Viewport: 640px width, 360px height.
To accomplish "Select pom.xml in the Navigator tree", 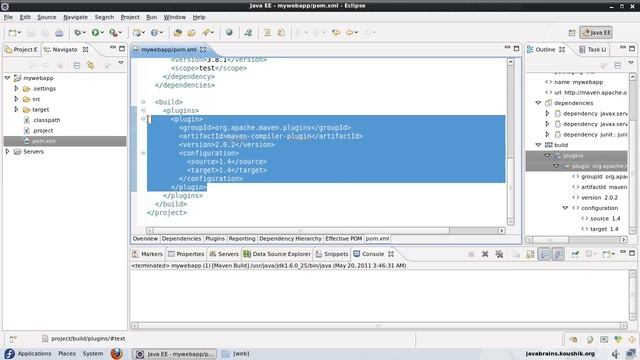I will [x=44, y=141].
